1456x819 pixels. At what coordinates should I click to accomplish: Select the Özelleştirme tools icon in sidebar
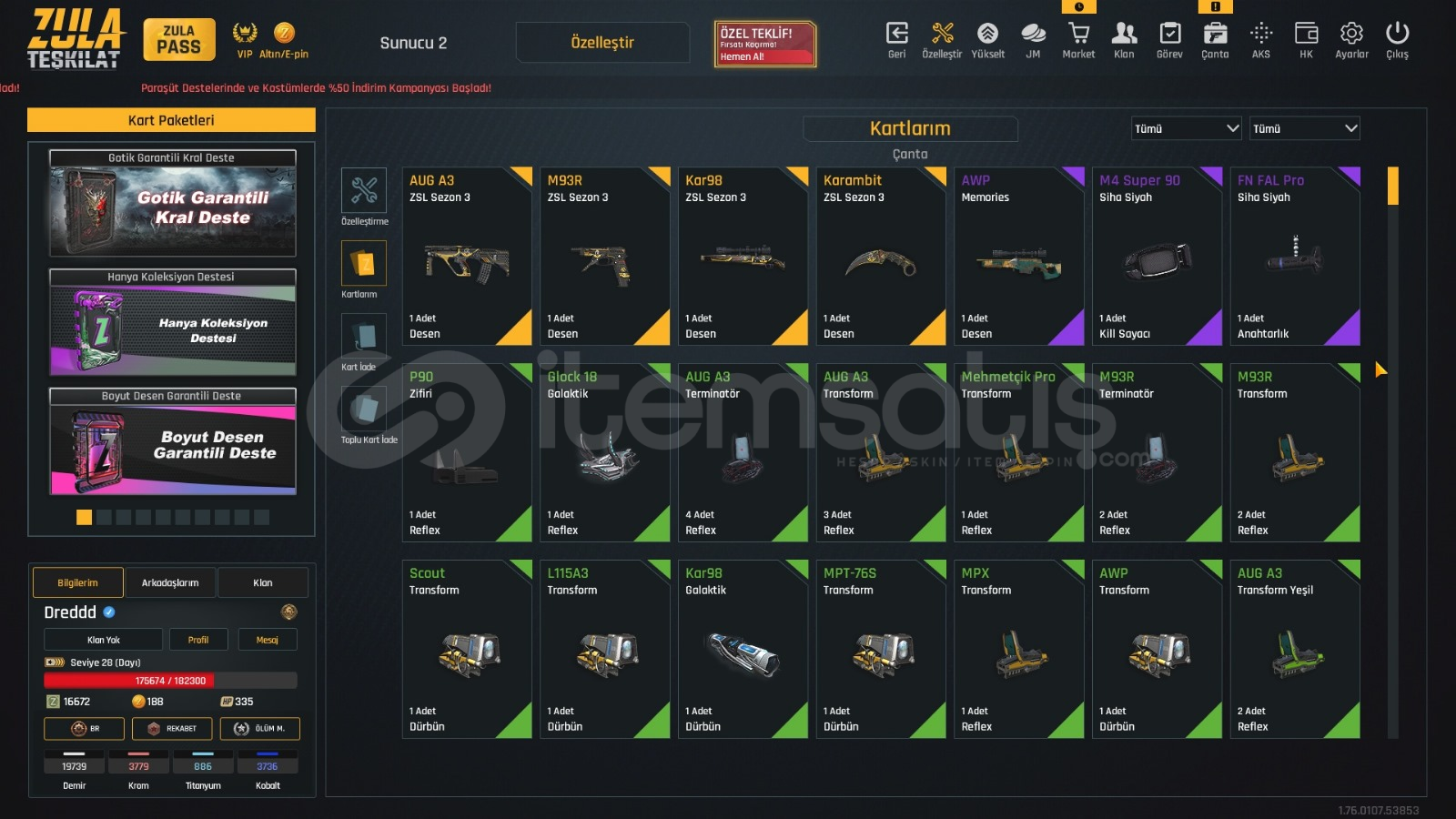pos(364,190)
